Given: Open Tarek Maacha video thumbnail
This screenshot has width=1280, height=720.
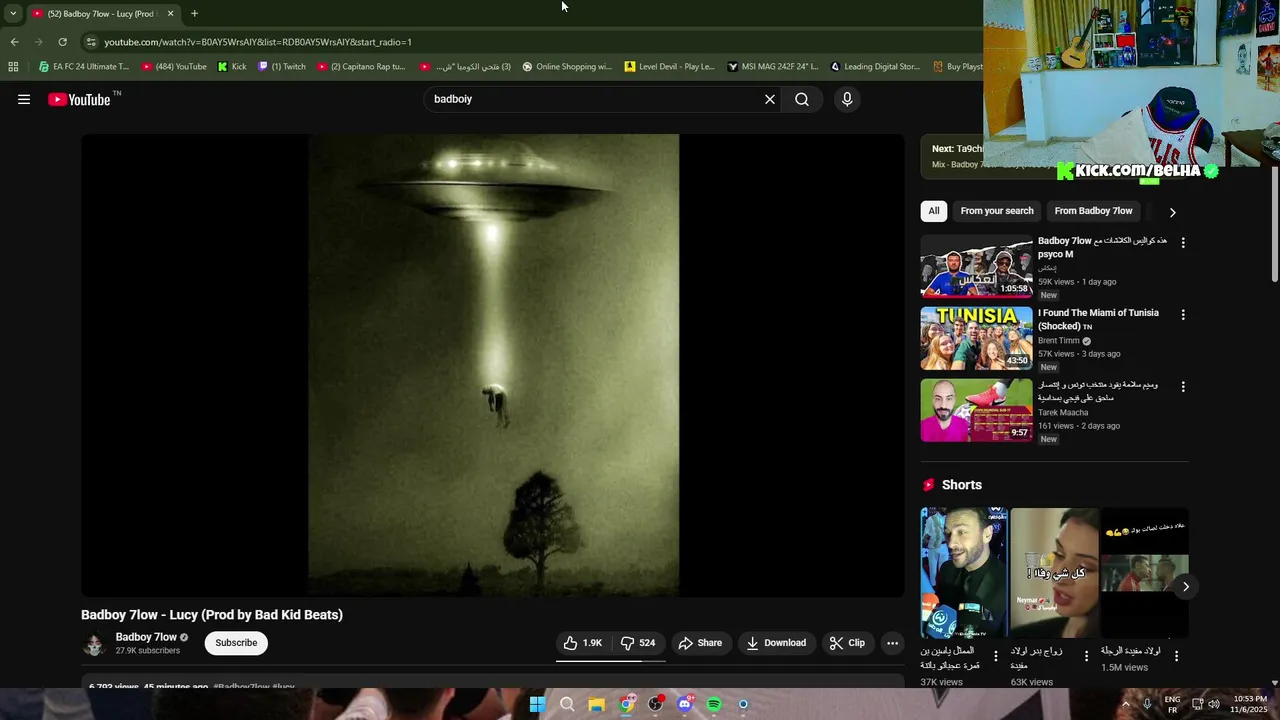Looking at the screenshot, I should click(976, 410).
